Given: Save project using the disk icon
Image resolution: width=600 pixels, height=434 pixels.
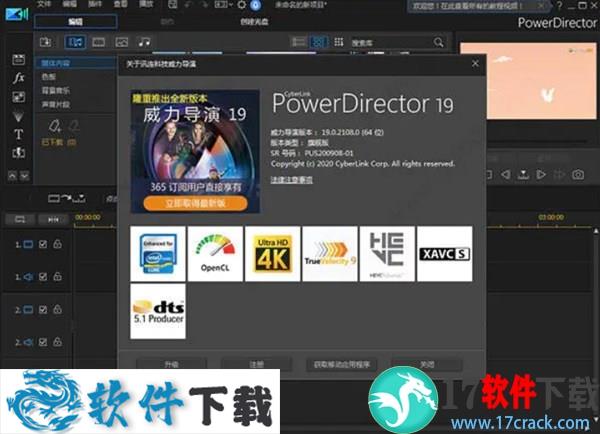Looking at the screenshot, I should point(173,5).
